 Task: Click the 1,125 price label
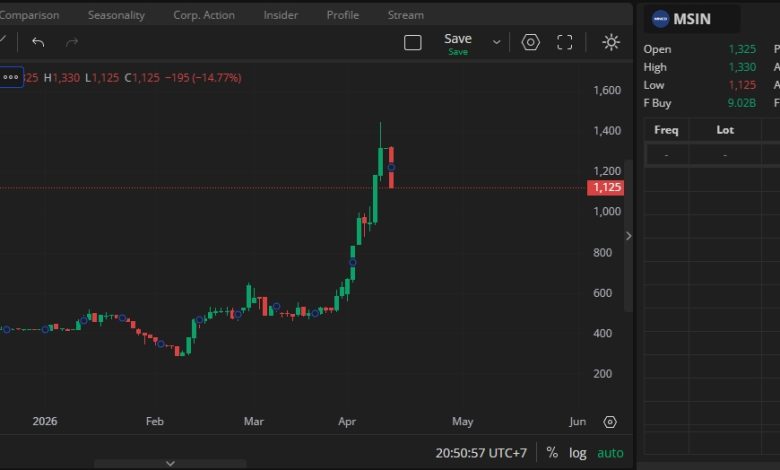pos(605,188)
